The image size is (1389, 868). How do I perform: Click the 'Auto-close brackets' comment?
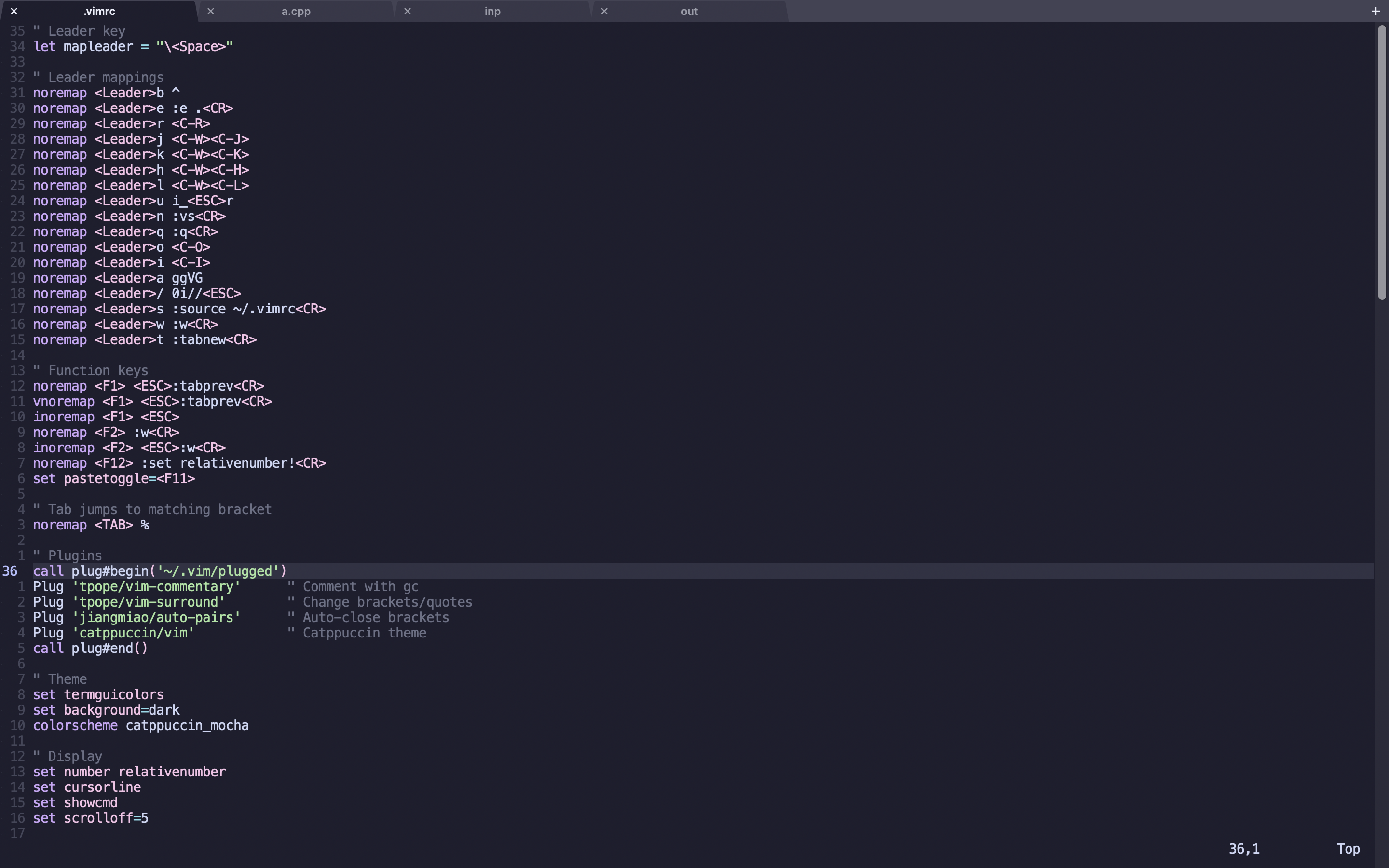368,618
